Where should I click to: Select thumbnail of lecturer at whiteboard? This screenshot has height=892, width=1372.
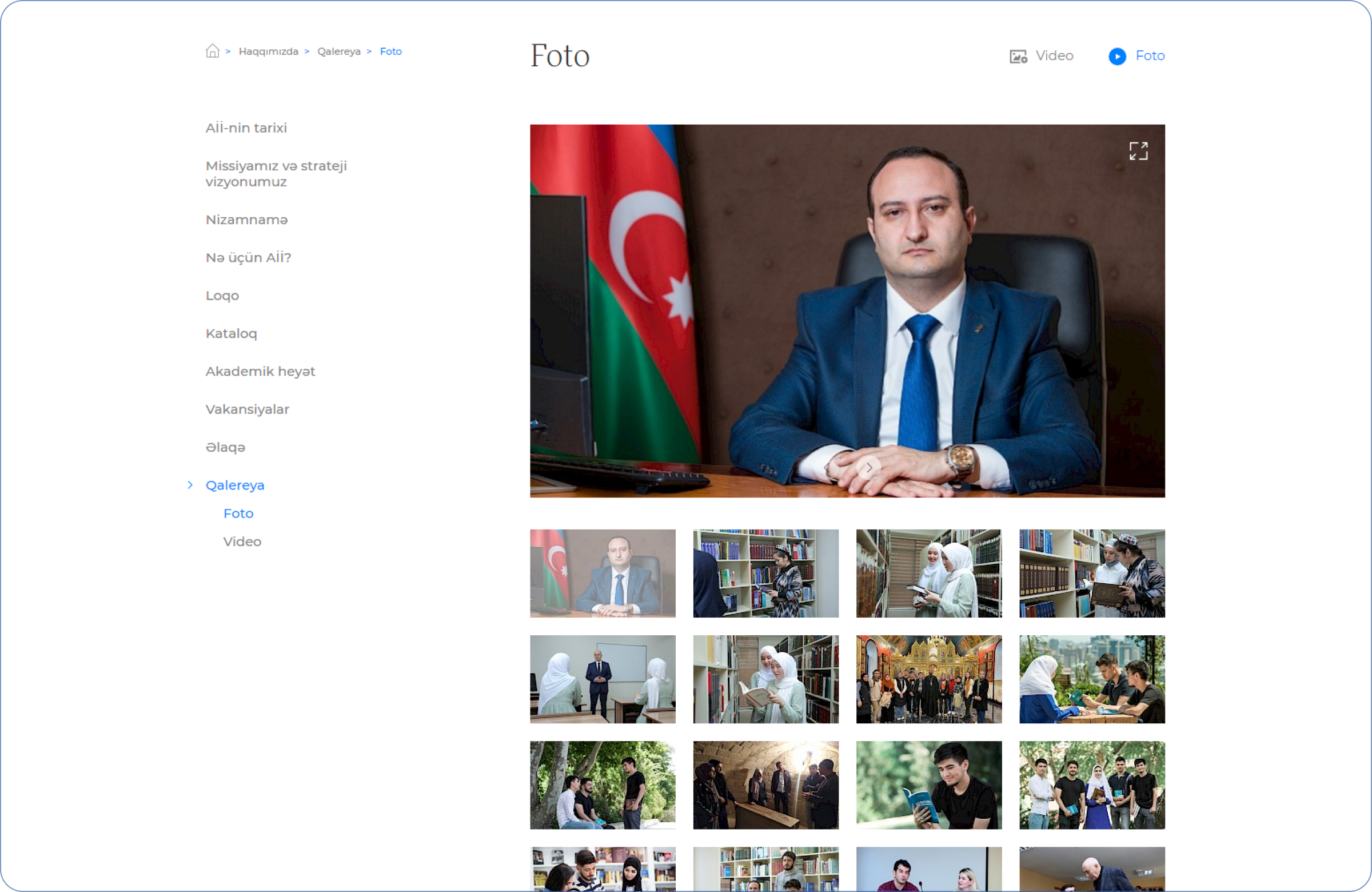603,679
